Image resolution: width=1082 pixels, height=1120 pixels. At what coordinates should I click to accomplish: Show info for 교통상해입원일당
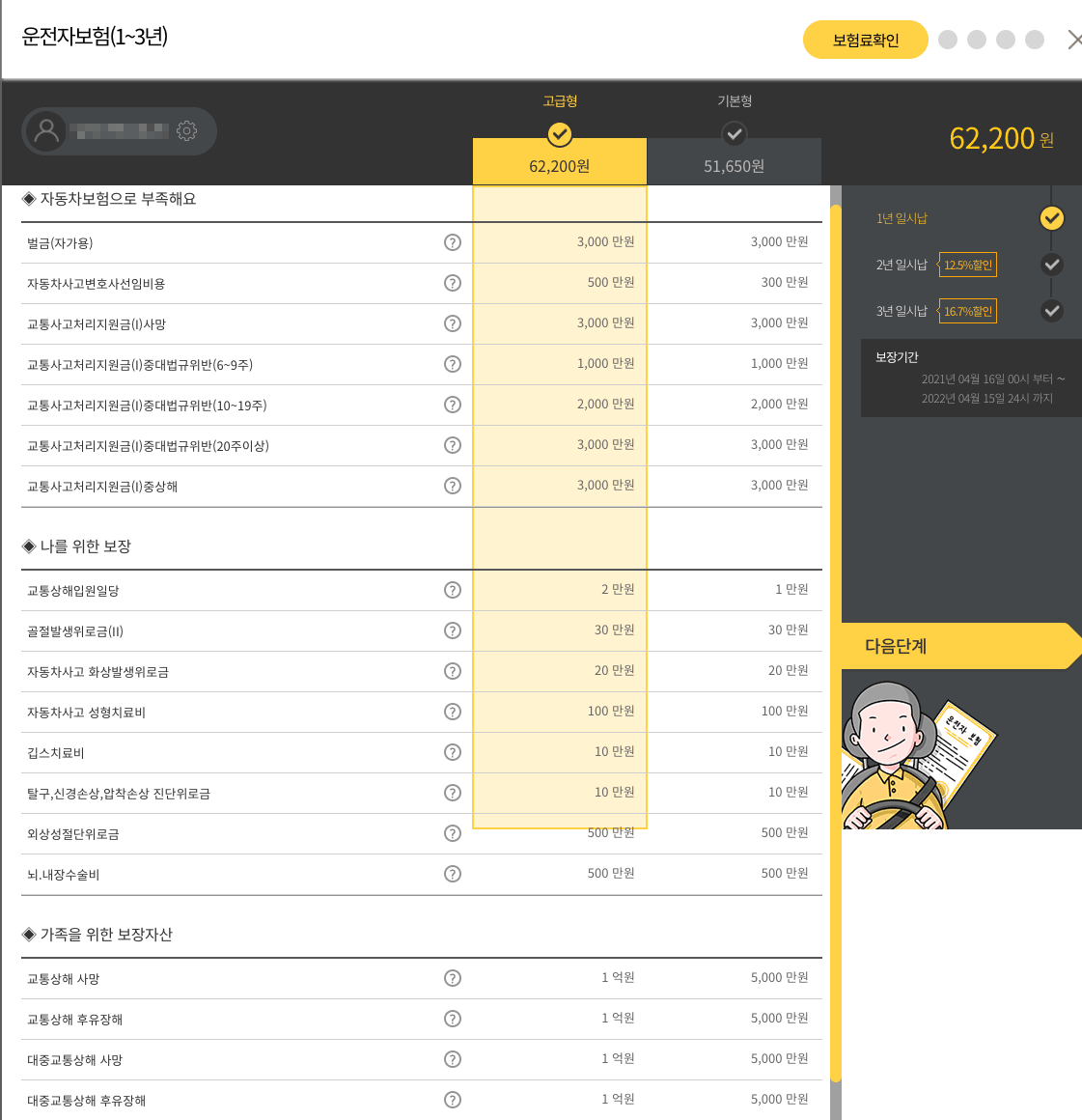coord(452,590)
